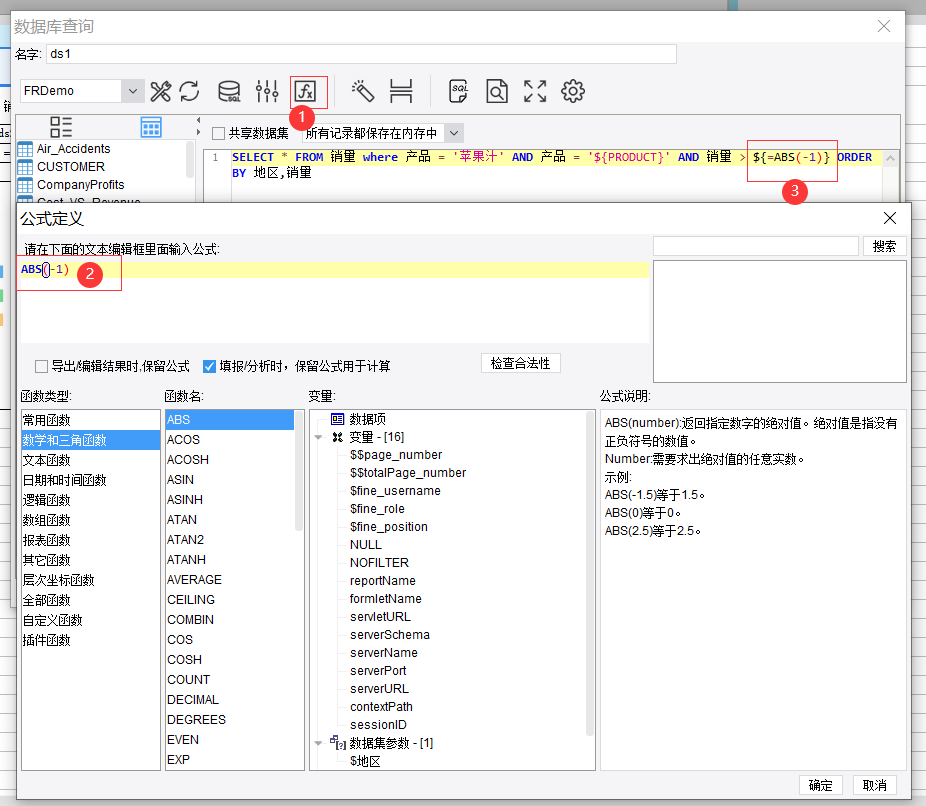The height and width of the screenshot is (806, 926).
Task: Select 文本函数 in function type list
Action: (47, 460)
